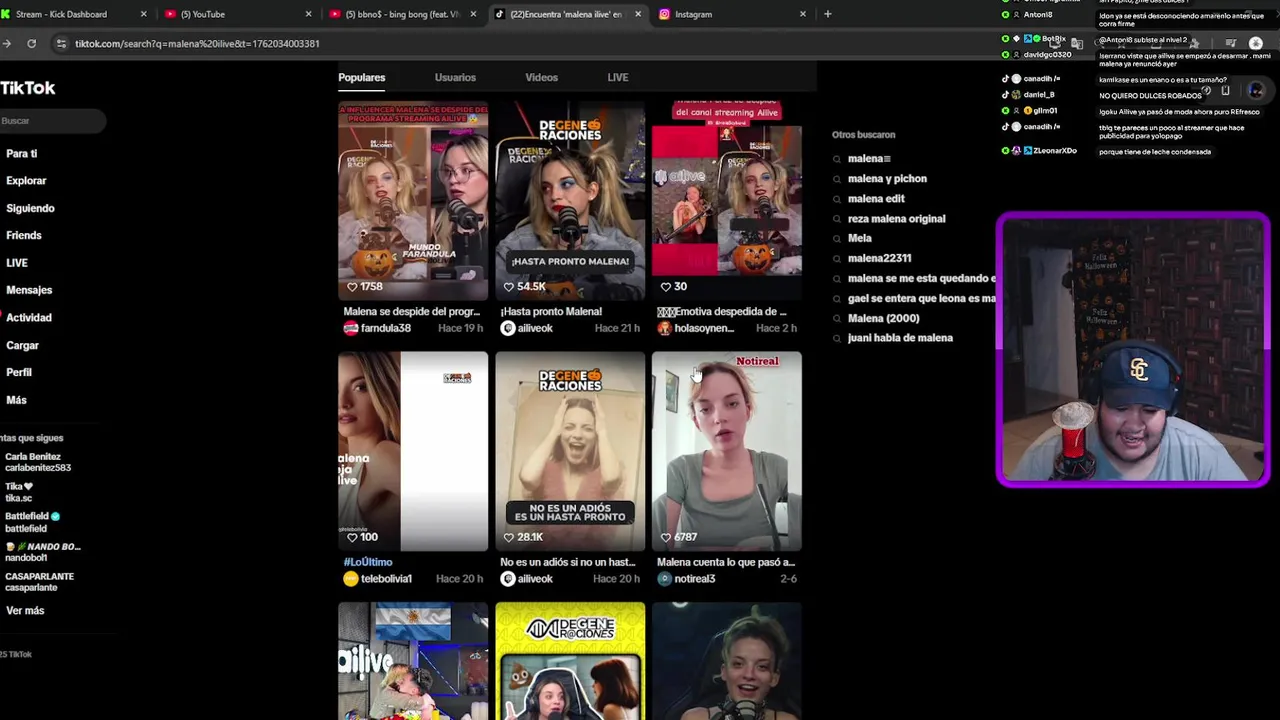Switch to bbno$ - bing bong tab
This screenshot has width=1280, height=720.
(403, 14)
